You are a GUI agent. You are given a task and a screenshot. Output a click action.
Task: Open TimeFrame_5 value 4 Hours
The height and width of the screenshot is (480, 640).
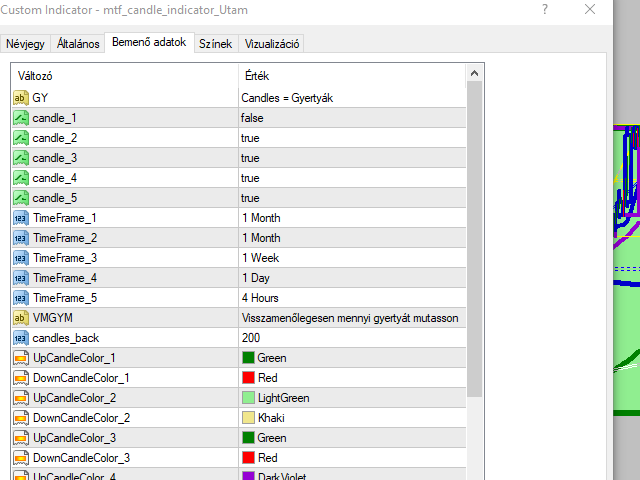click(260, 298)
